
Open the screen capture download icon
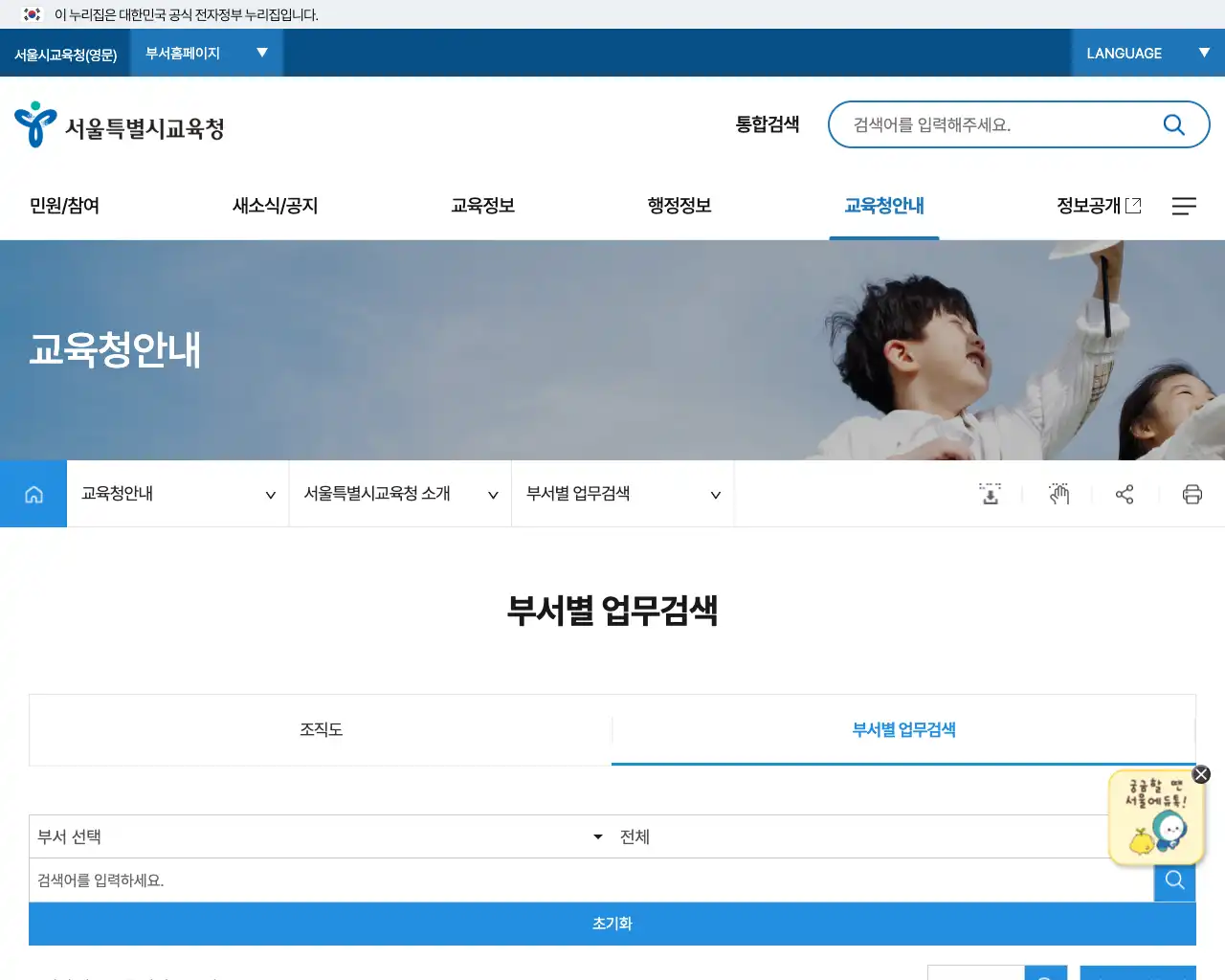pyautogui.click(x=990, y=494)
